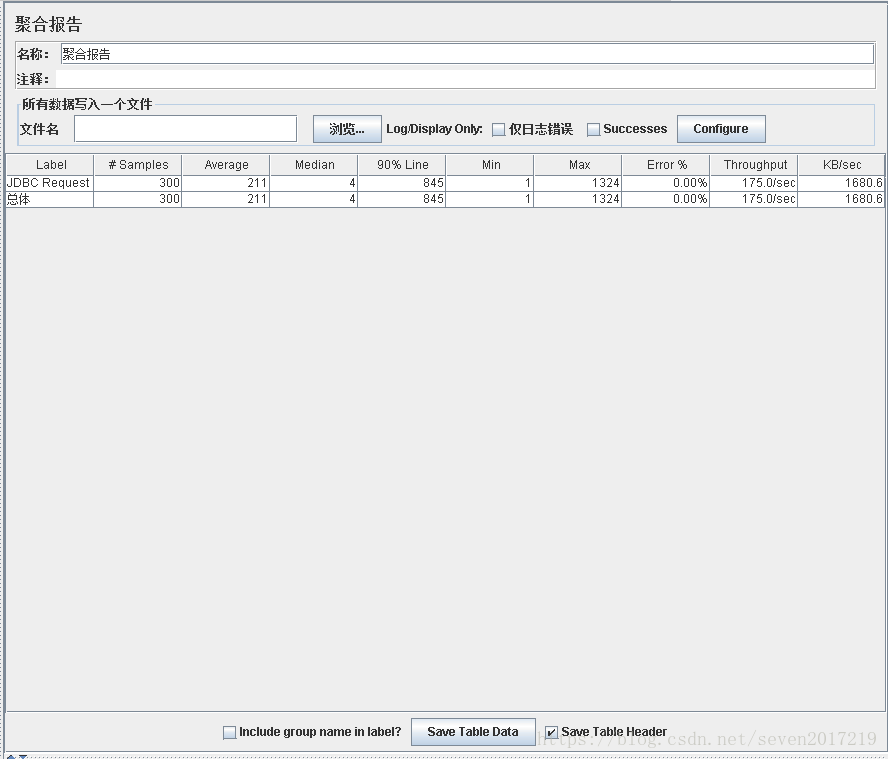Select the 总体 total row label
The width and height of the screenshot is (888, 759).
pyautogui.click(x=50, y=199)
